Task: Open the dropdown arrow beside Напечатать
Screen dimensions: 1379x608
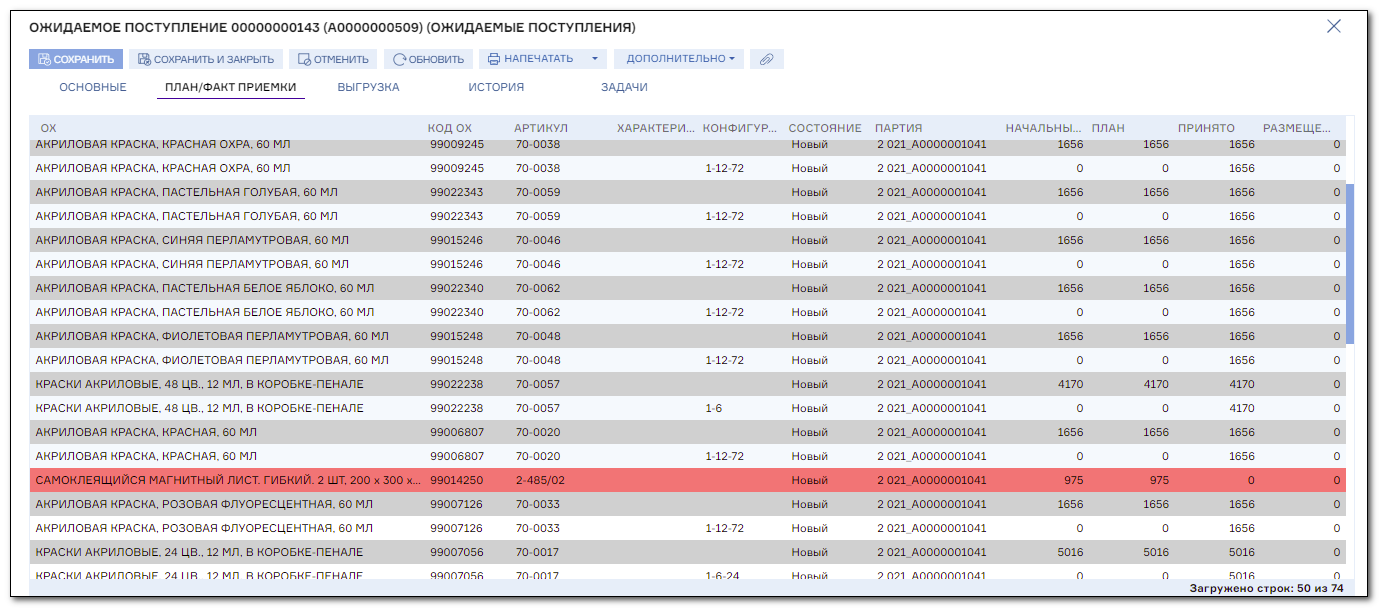Action: click(595, 59)
